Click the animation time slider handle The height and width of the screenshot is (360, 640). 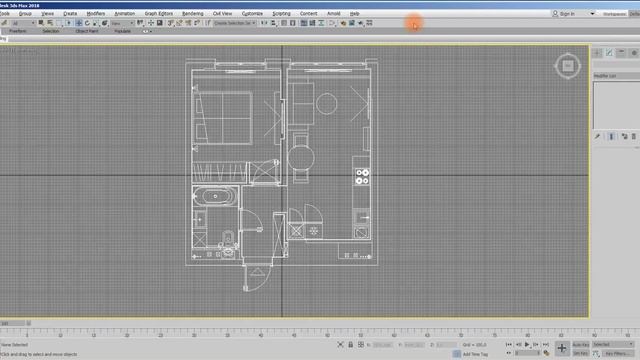pyautogui.click(x=12, y=323)
